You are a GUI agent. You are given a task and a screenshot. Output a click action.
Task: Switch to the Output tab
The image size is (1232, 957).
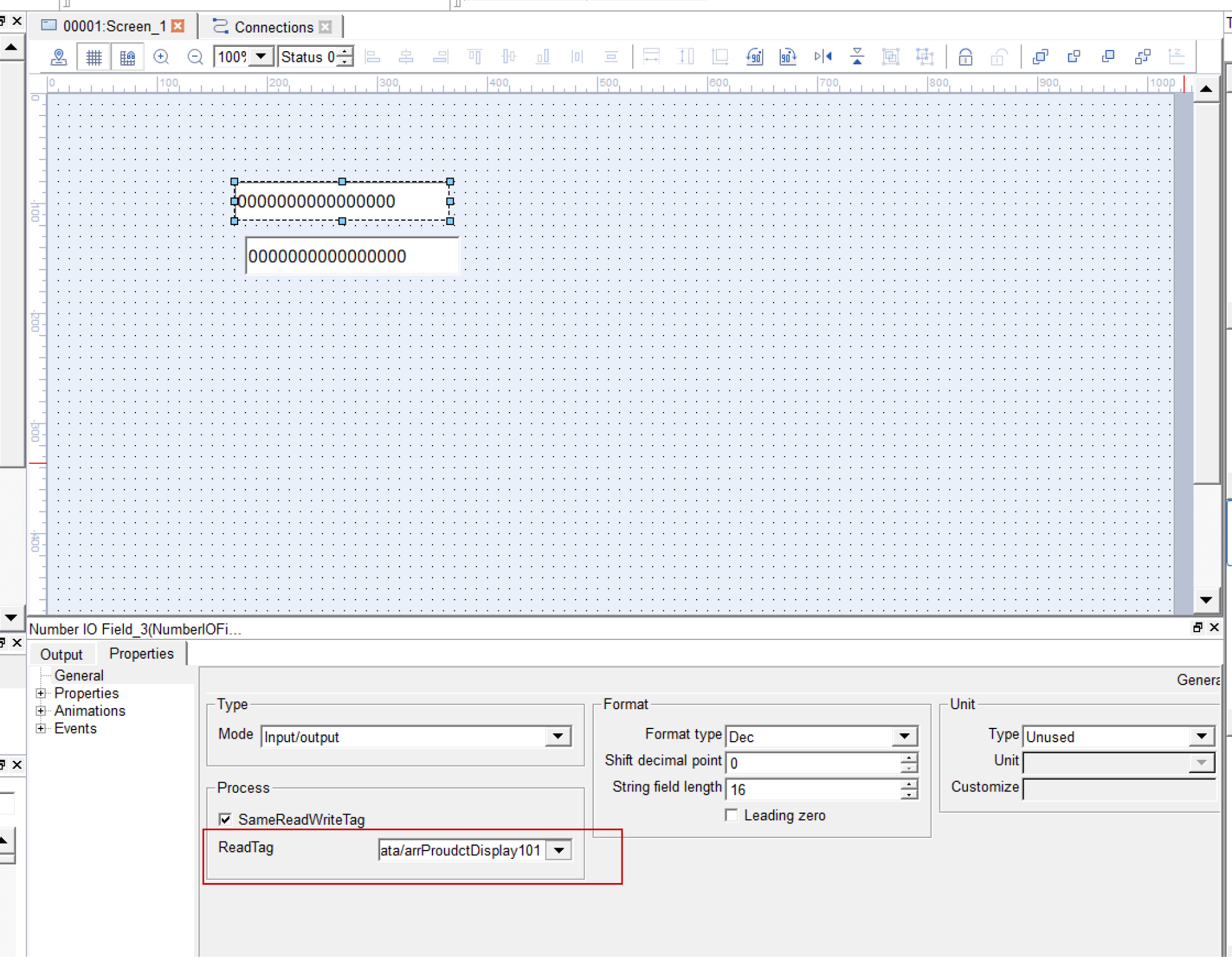[x=61, y=654]
